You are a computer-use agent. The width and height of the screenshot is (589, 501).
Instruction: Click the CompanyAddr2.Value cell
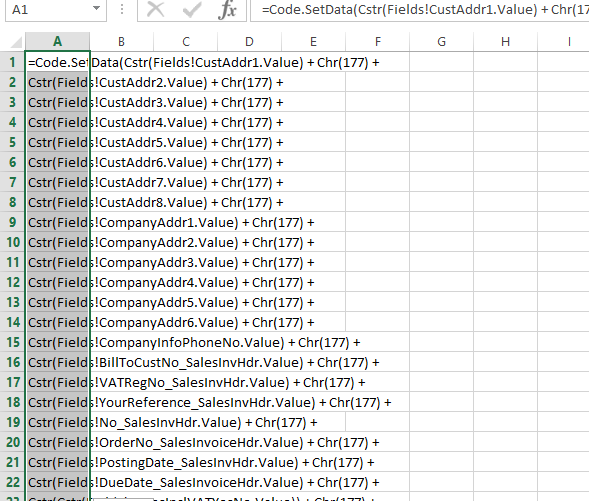pos(57,242)
